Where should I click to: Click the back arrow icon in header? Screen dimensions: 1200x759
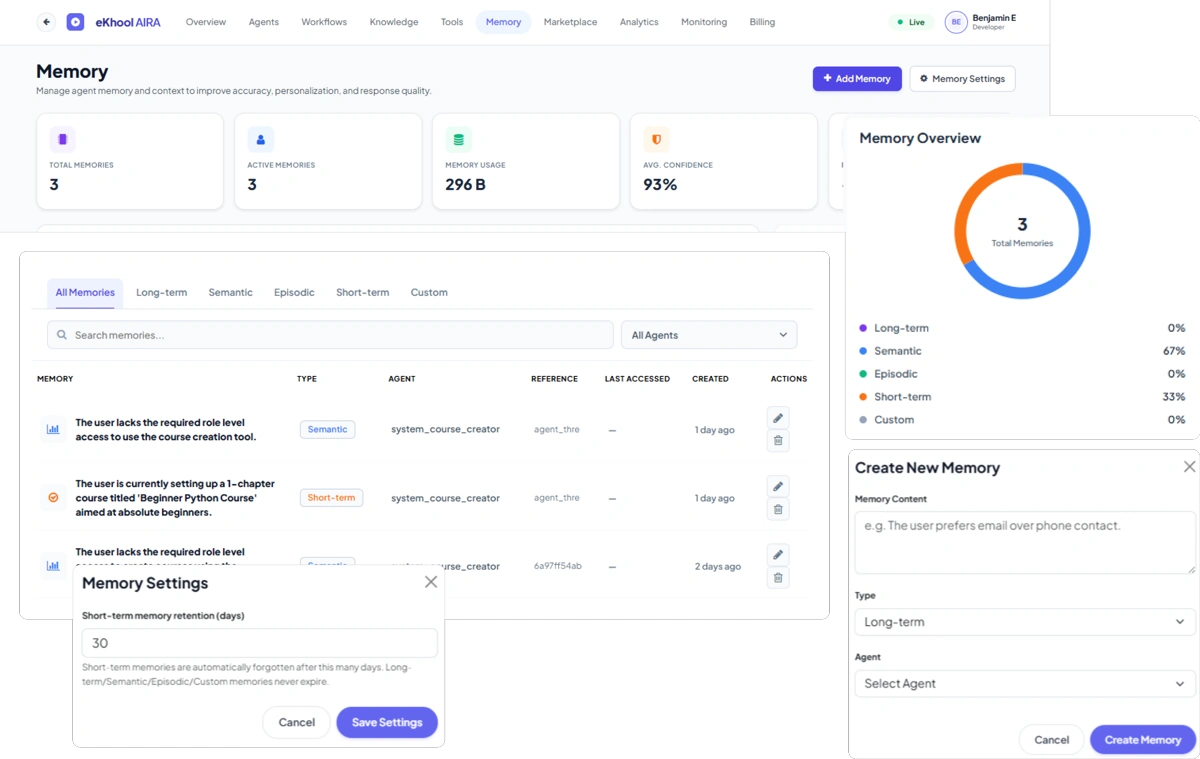point(46,22)
